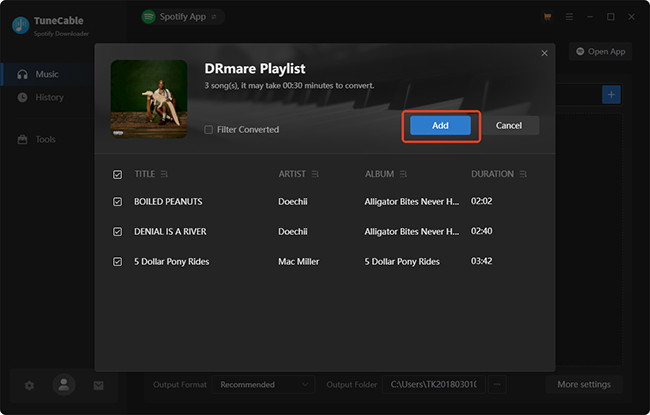Browse output folder with ellipsis button
This screenshot has width=650, height=415.
pyautogui.click(x=497, y=385)
